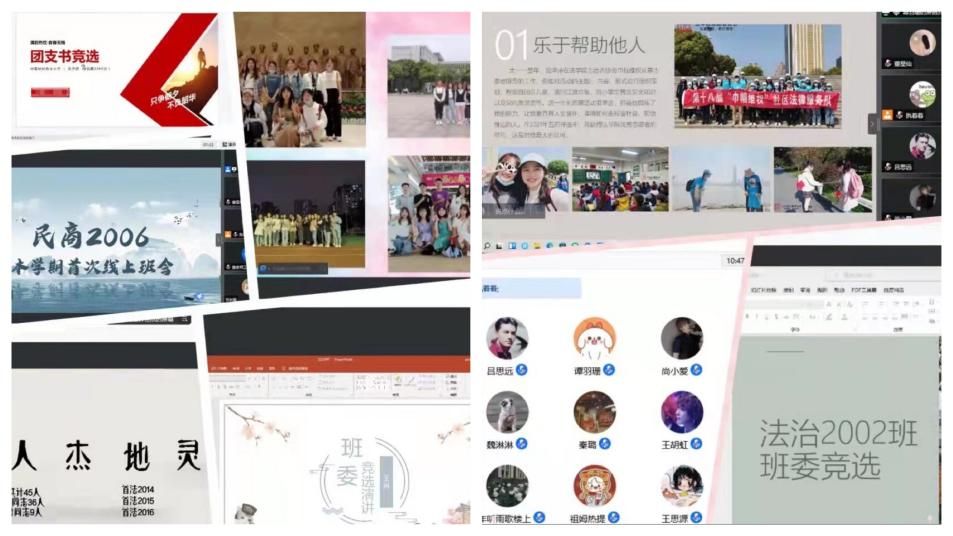This screenshot has width=953, height=536.
Task: Open the large group photo with red banner
Action: coord(760,88)
